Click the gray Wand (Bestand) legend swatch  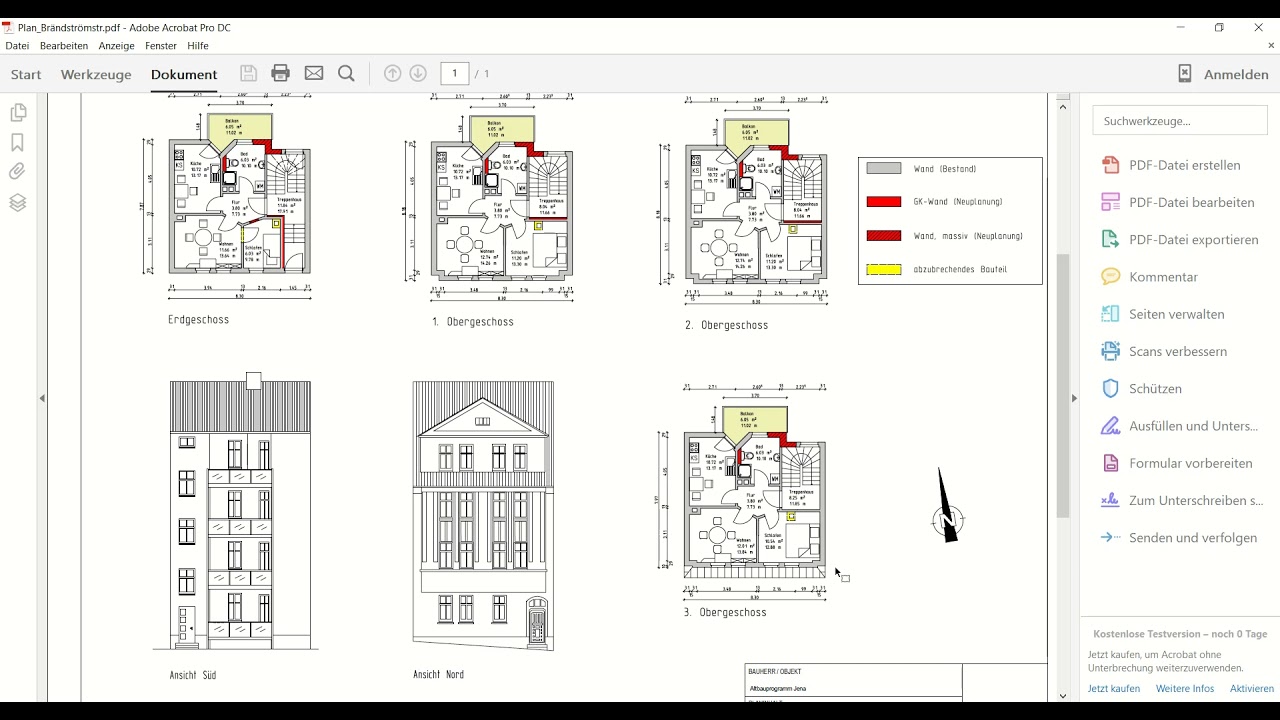pyautogui.click(x=884, y=169)
